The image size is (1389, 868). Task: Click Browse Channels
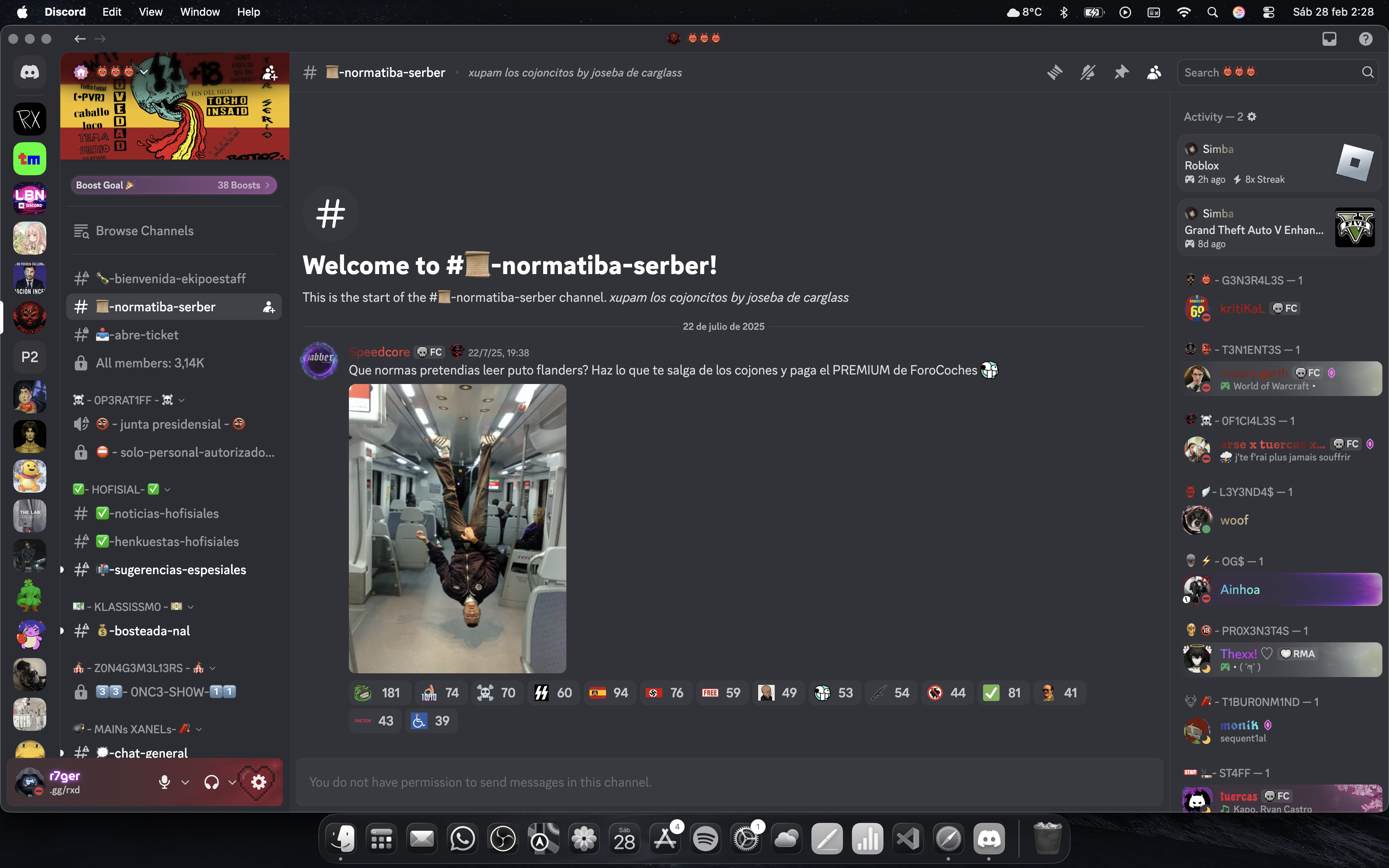[145, 231]
